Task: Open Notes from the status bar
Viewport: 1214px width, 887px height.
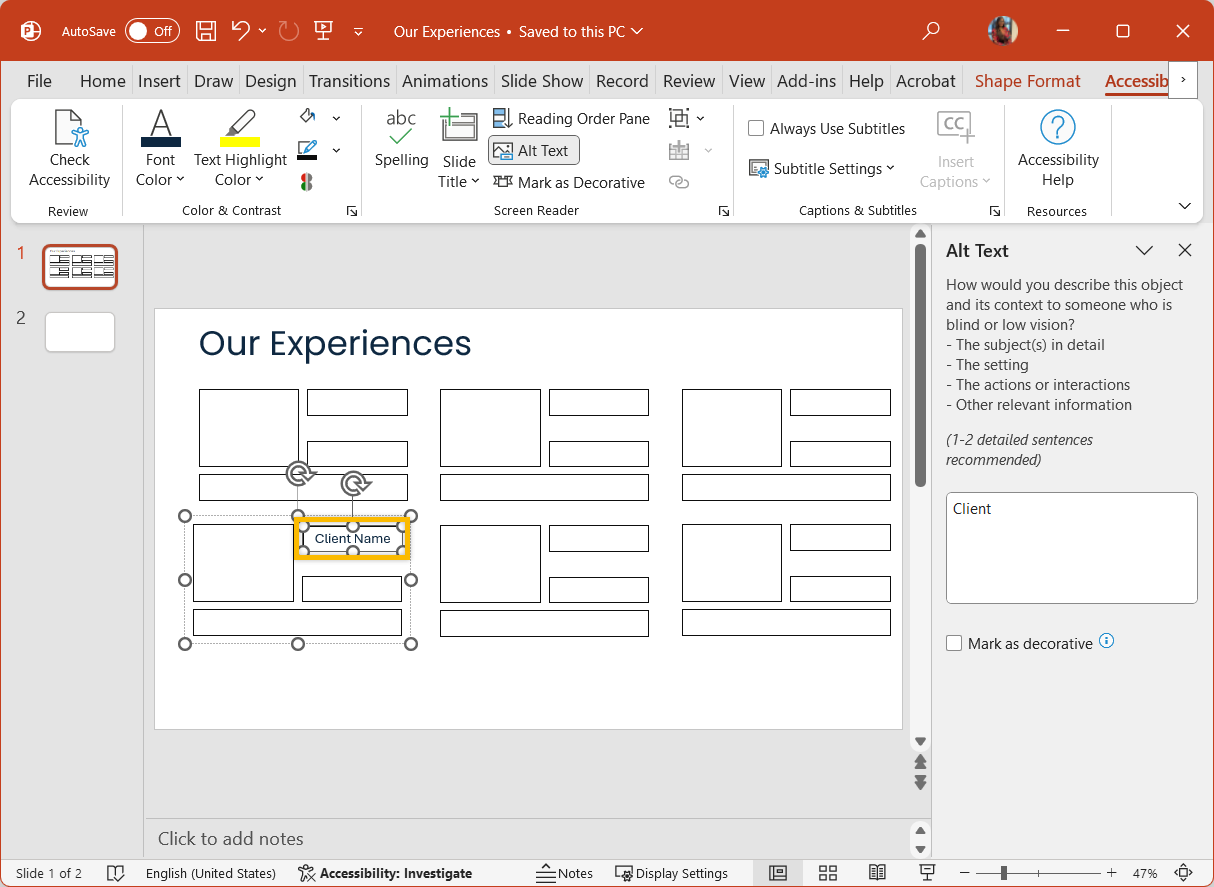Action: pyautogui.click(x=565, y=873)
